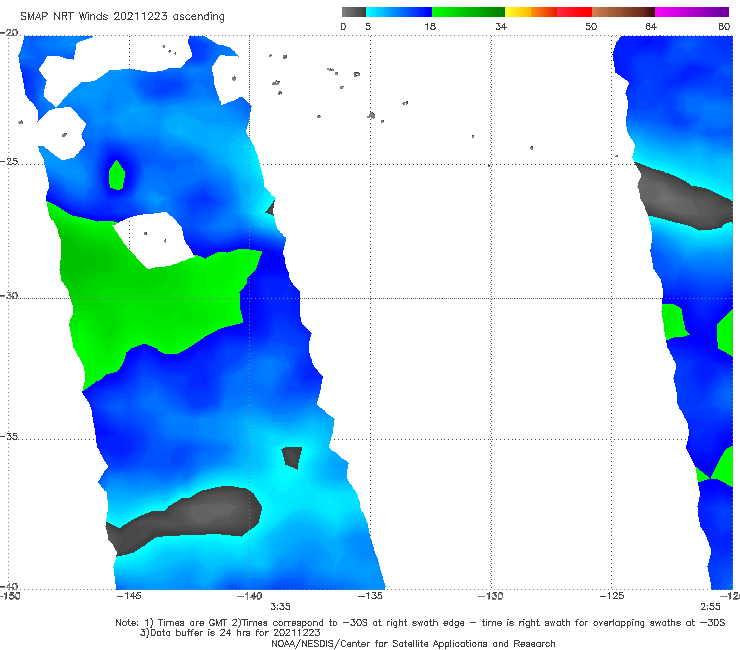Click the longitude label '-125'

pyautogui.click(x=612, y=596)
